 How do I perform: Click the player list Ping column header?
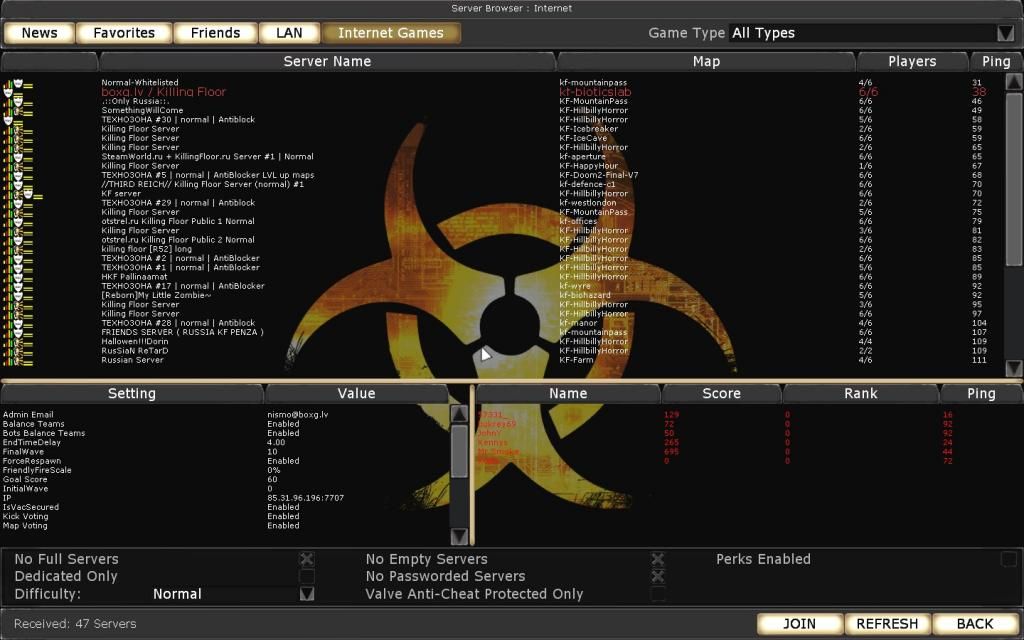981,393
